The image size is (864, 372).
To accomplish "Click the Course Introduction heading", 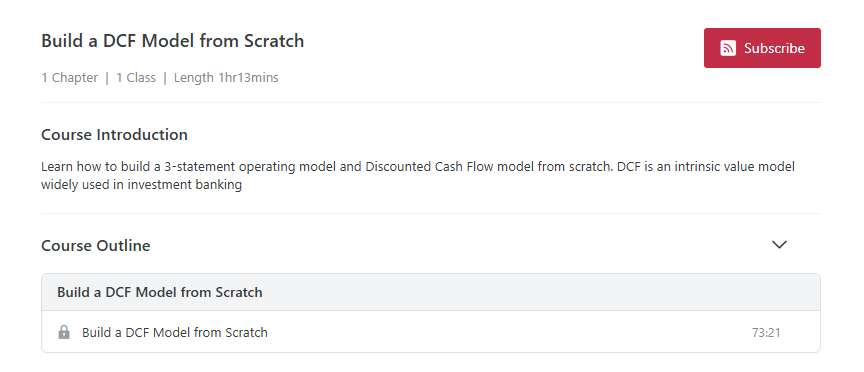I will point(114,135).
